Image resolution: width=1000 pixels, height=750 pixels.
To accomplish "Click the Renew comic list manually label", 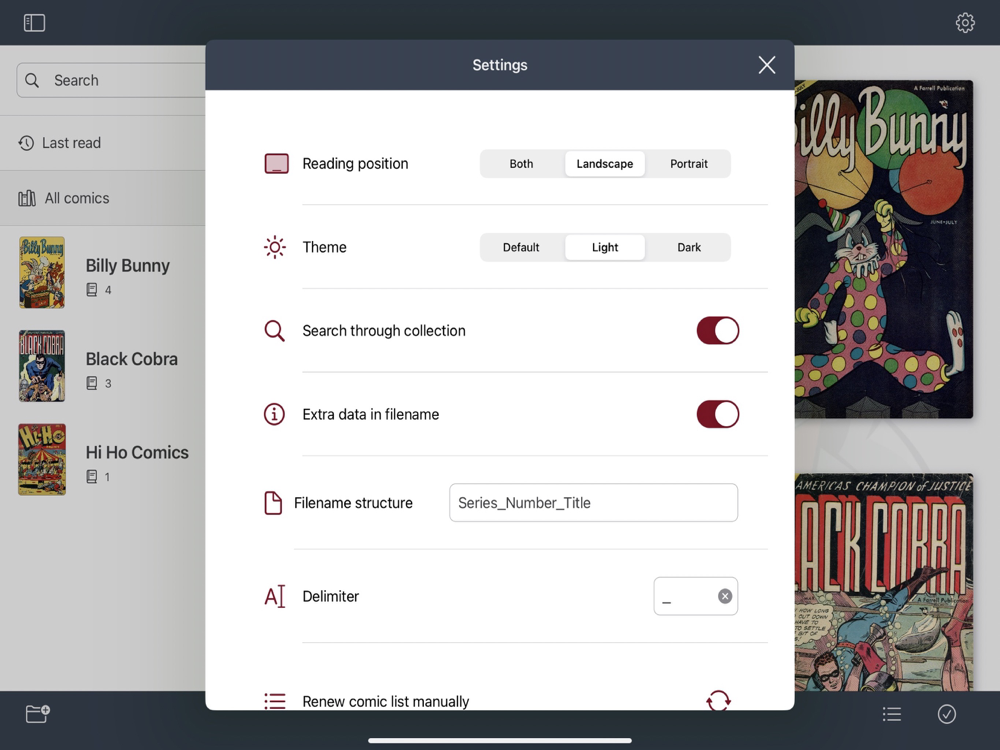I will click(x=385, y=702).
